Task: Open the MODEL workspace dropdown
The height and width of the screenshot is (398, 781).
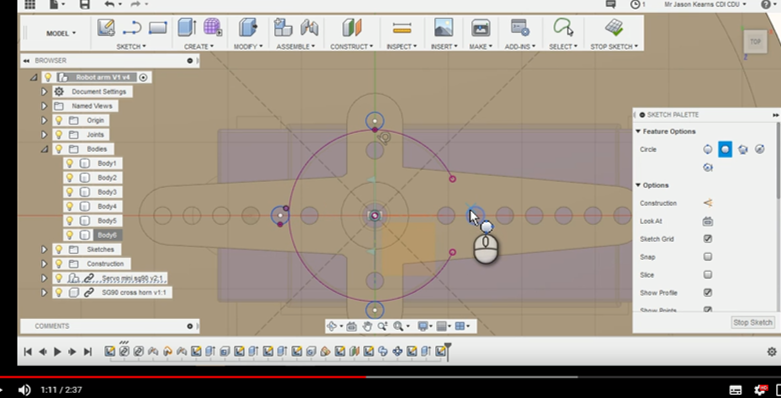Action: pyautogui.click(x=61, y=33)
